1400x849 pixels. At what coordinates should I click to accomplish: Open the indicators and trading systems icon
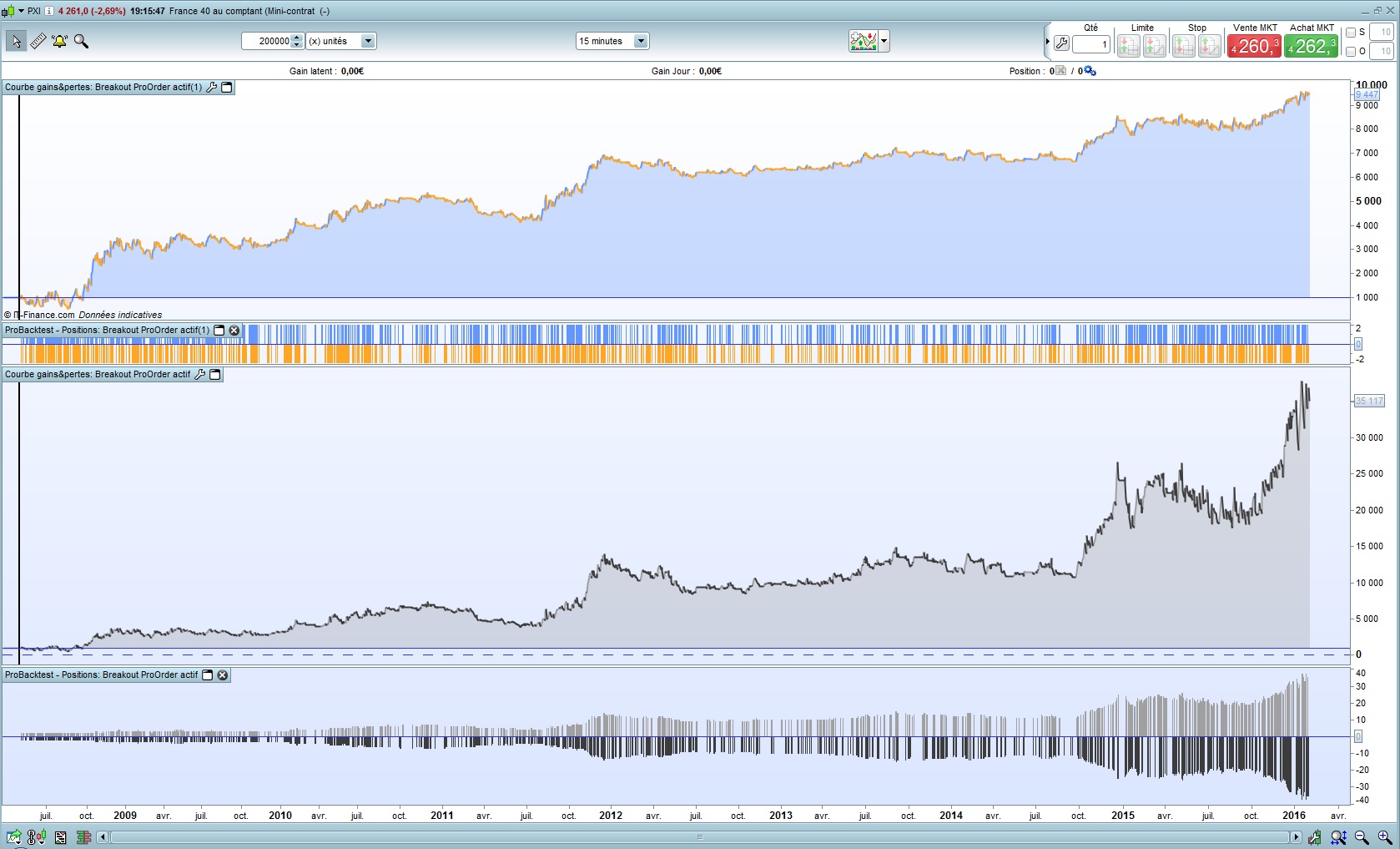tap(863, 41)
